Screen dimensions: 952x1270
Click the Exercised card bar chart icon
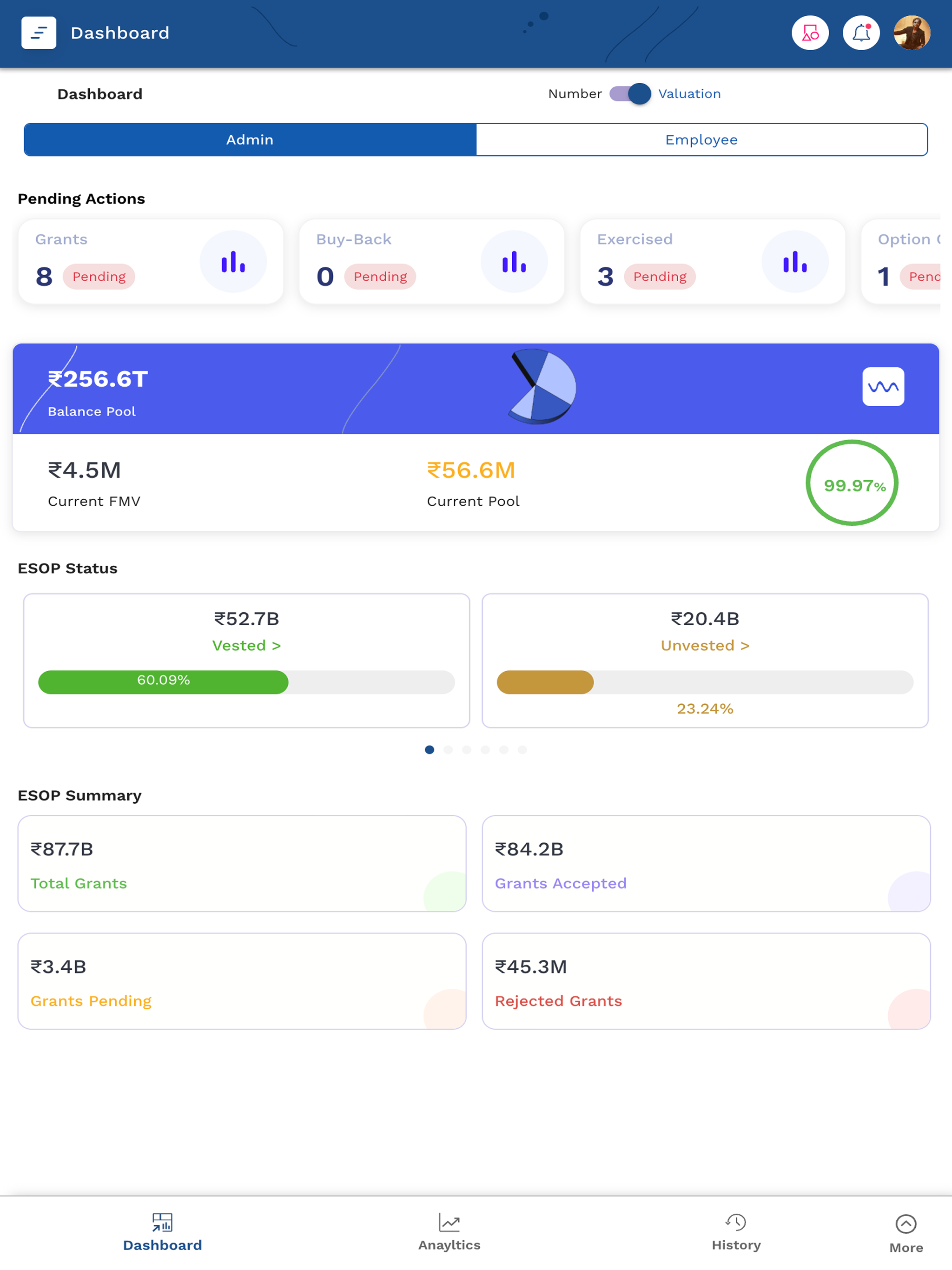(795, 262)
